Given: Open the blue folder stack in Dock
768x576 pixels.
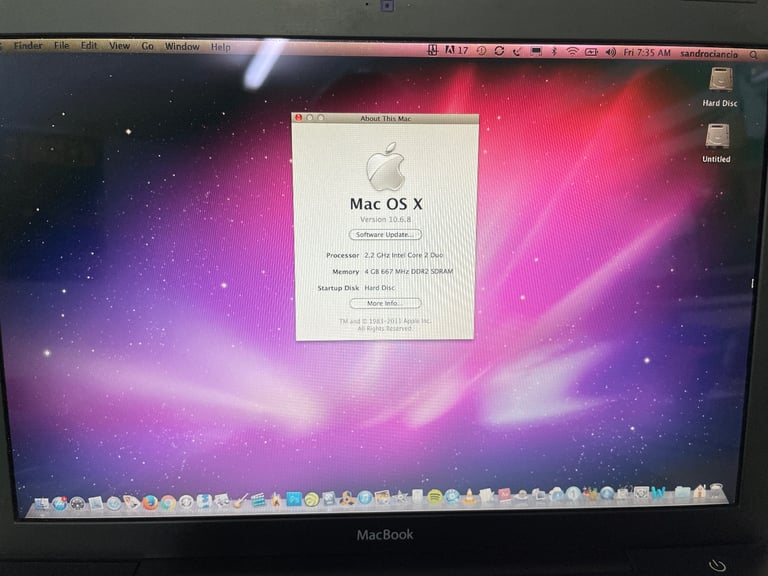Looking at the screenshot, I should tap(683, 492).
